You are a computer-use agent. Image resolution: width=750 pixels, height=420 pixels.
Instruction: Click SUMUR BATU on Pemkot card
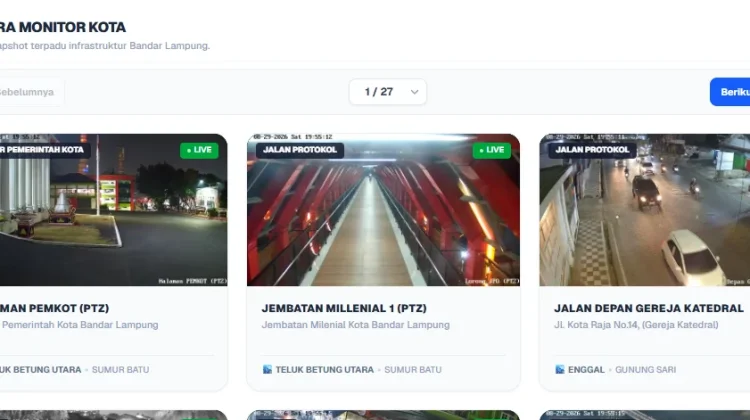pyautogui.click(x=120, y=370)
